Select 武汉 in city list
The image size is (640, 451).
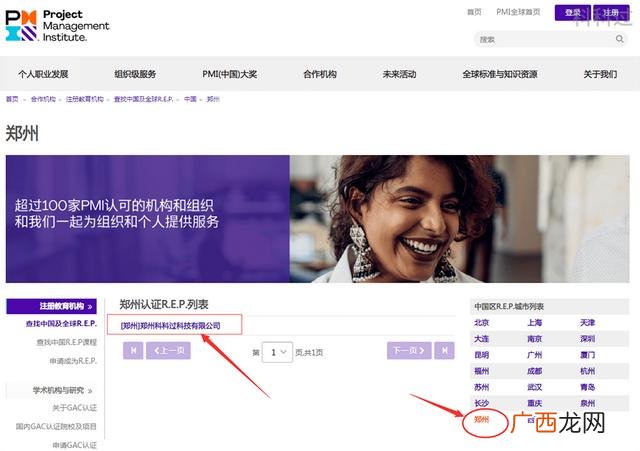tap(534, 387)
